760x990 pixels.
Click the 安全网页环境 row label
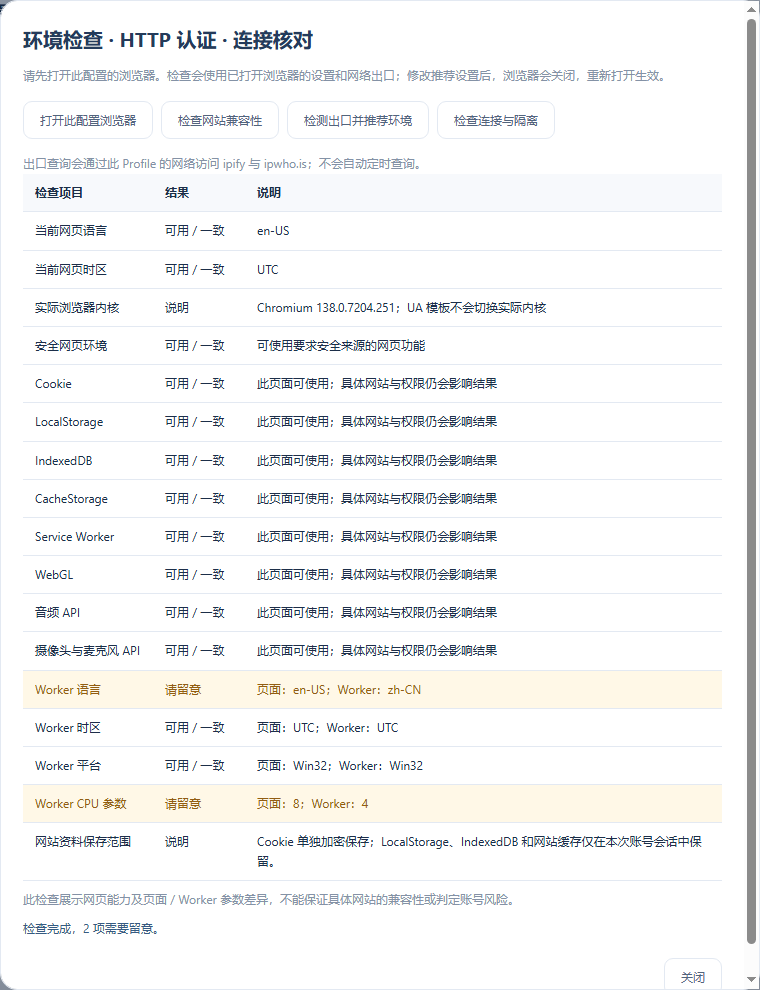71,345
